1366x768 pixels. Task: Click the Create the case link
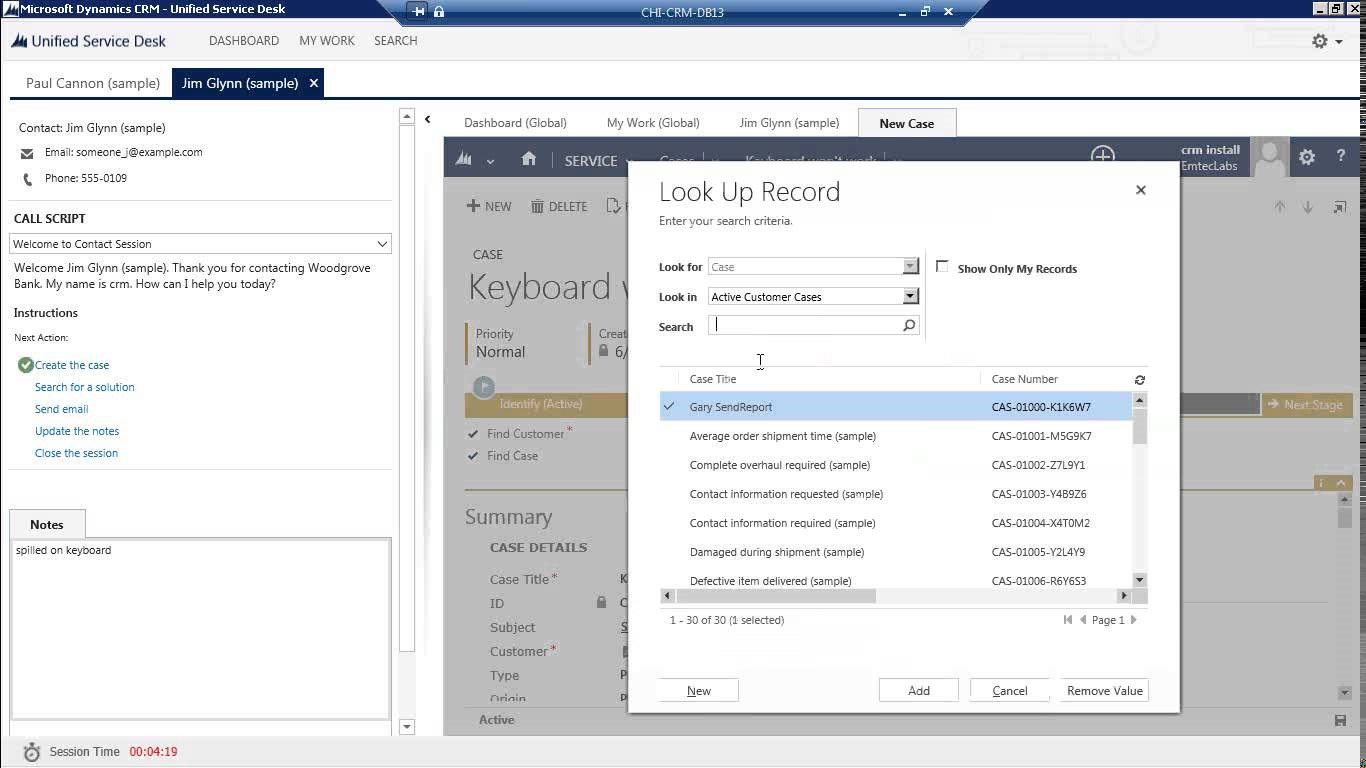click(72, 365)
